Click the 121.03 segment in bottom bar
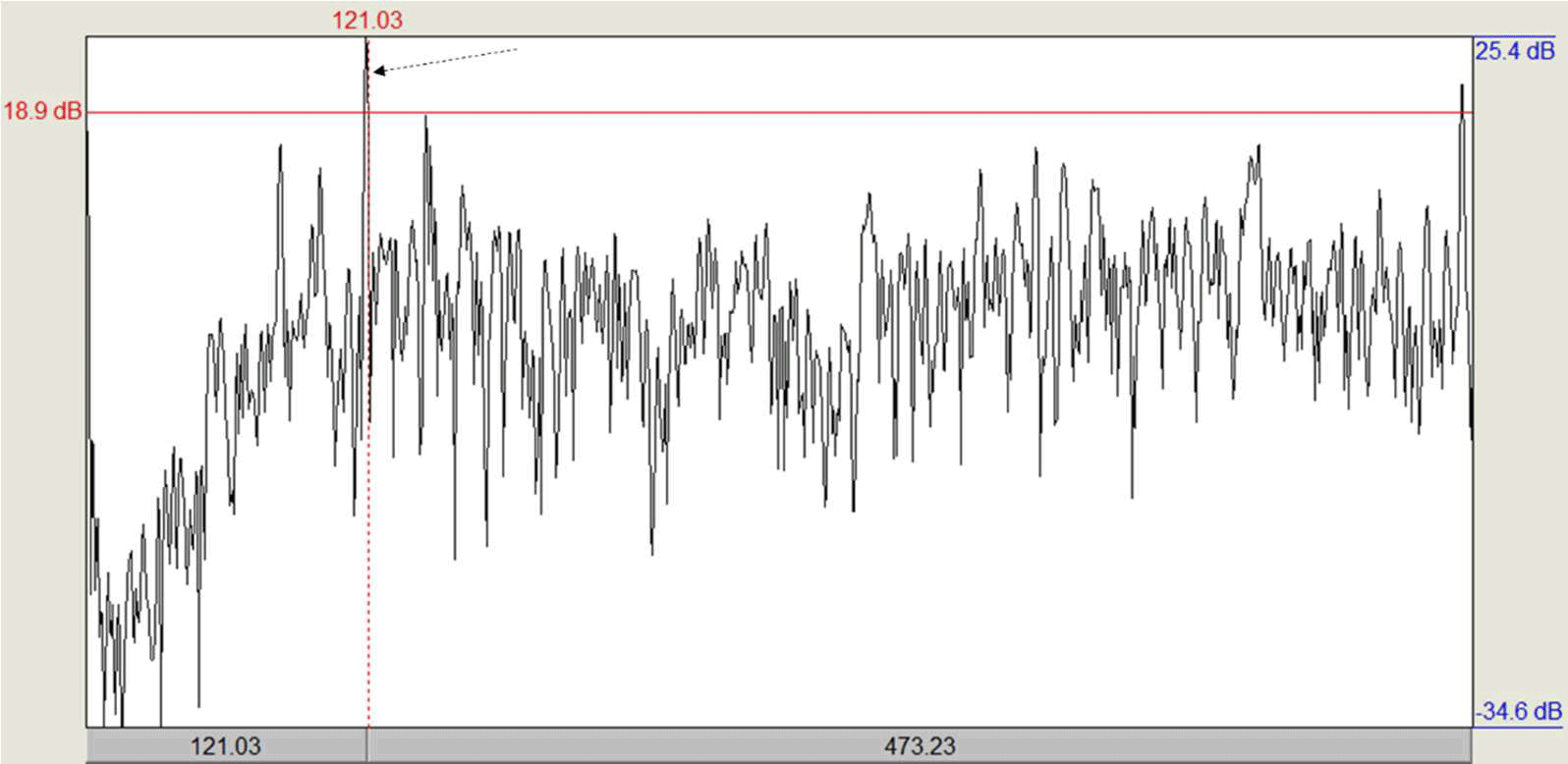 pyautogui.click(x=226, y=746)
